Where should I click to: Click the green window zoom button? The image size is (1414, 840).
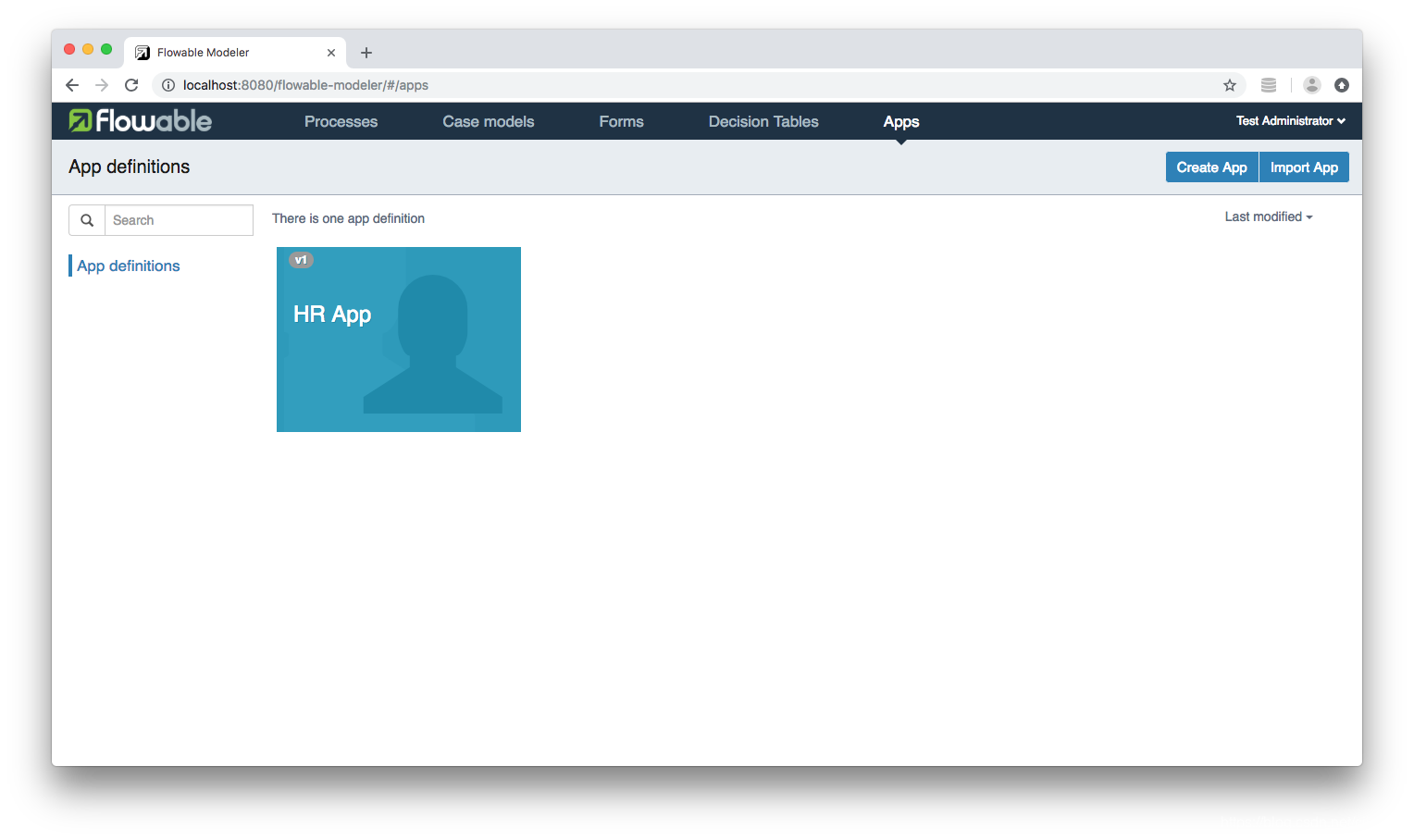click(x=106, y=49)
